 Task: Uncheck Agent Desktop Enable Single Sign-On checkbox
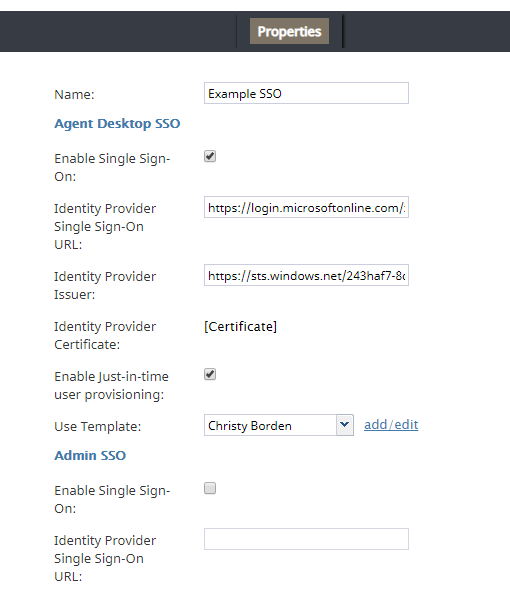[210, 156]
